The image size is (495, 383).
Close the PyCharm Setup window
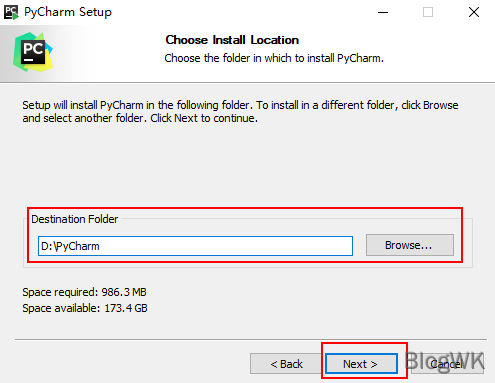tap(474, 12)
